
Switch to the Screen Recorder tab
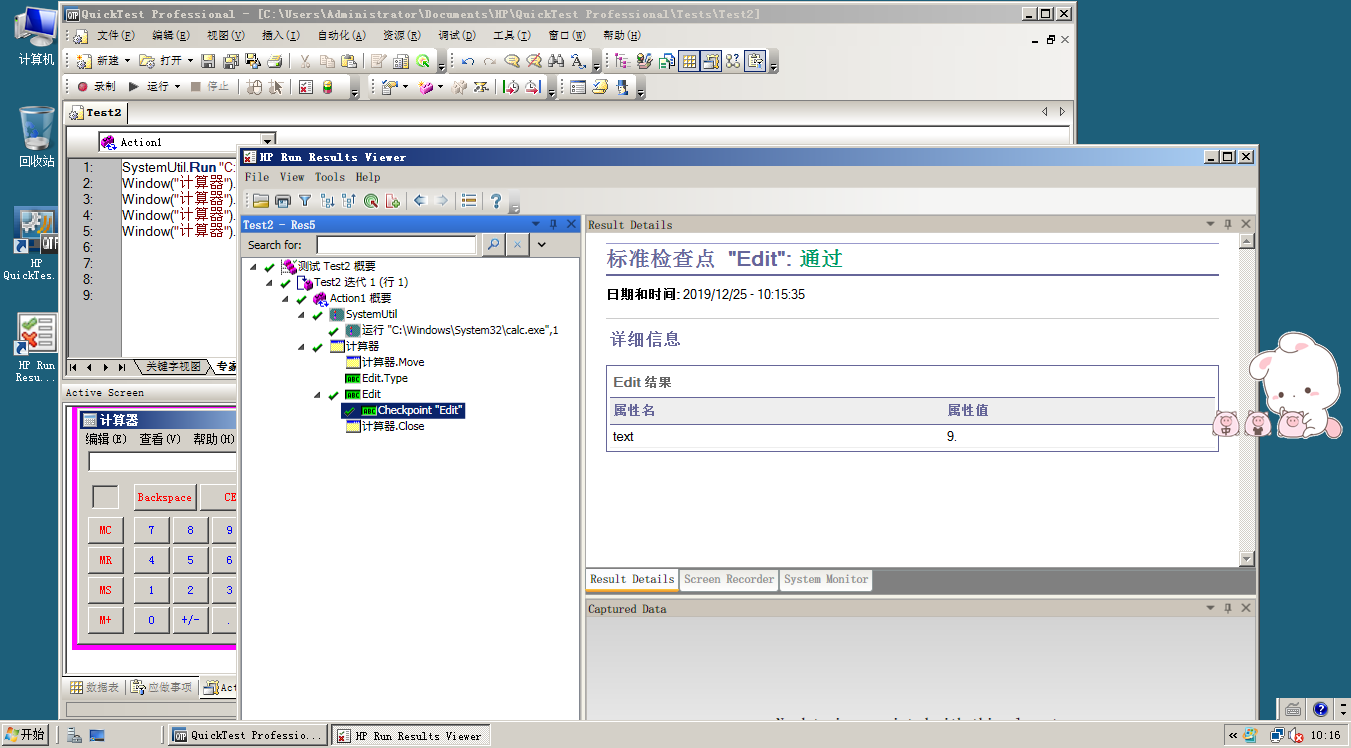729,579
